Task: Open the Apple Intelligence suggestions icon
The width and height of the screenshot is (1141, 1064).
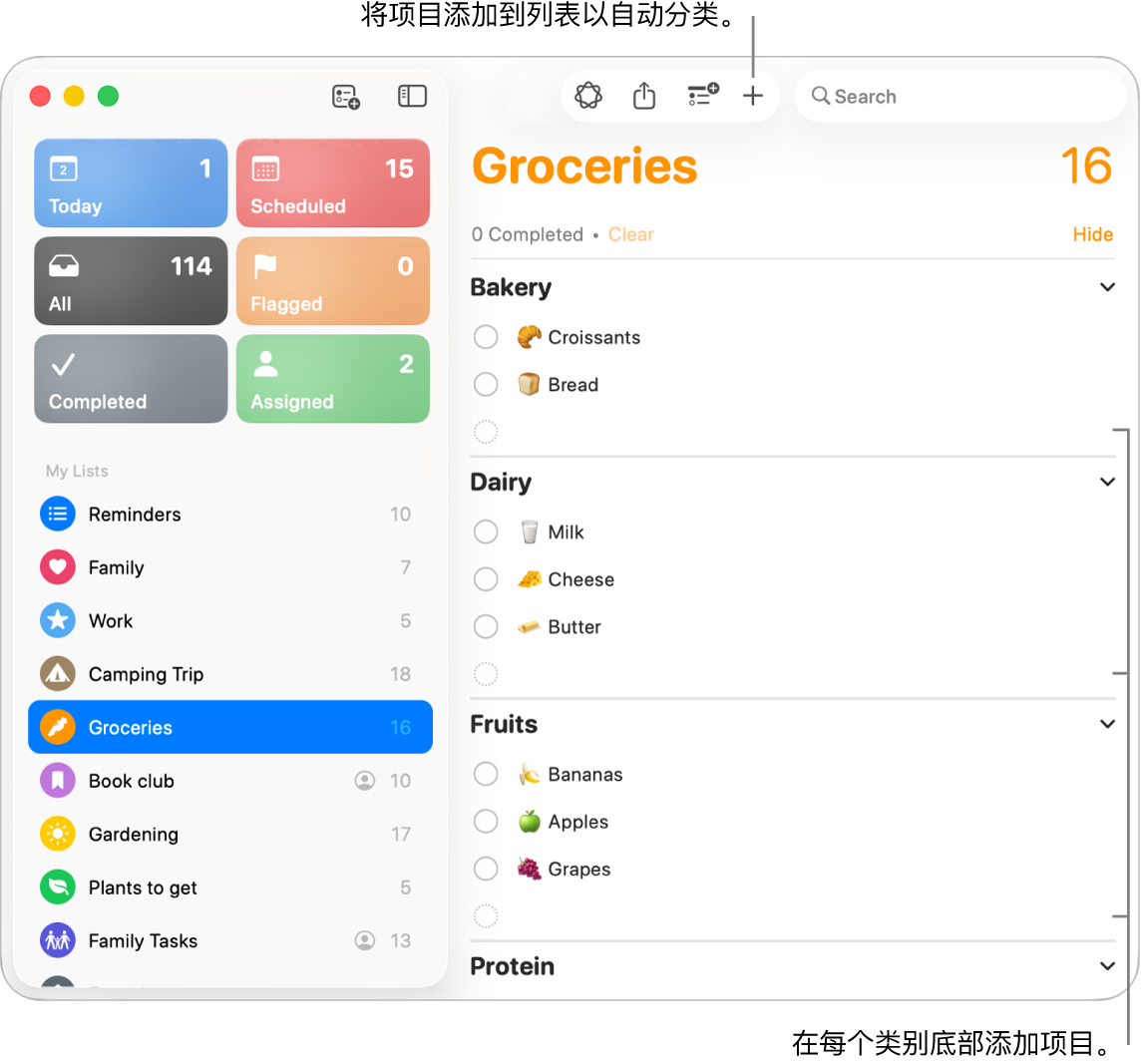Action: tap(588, 96)
